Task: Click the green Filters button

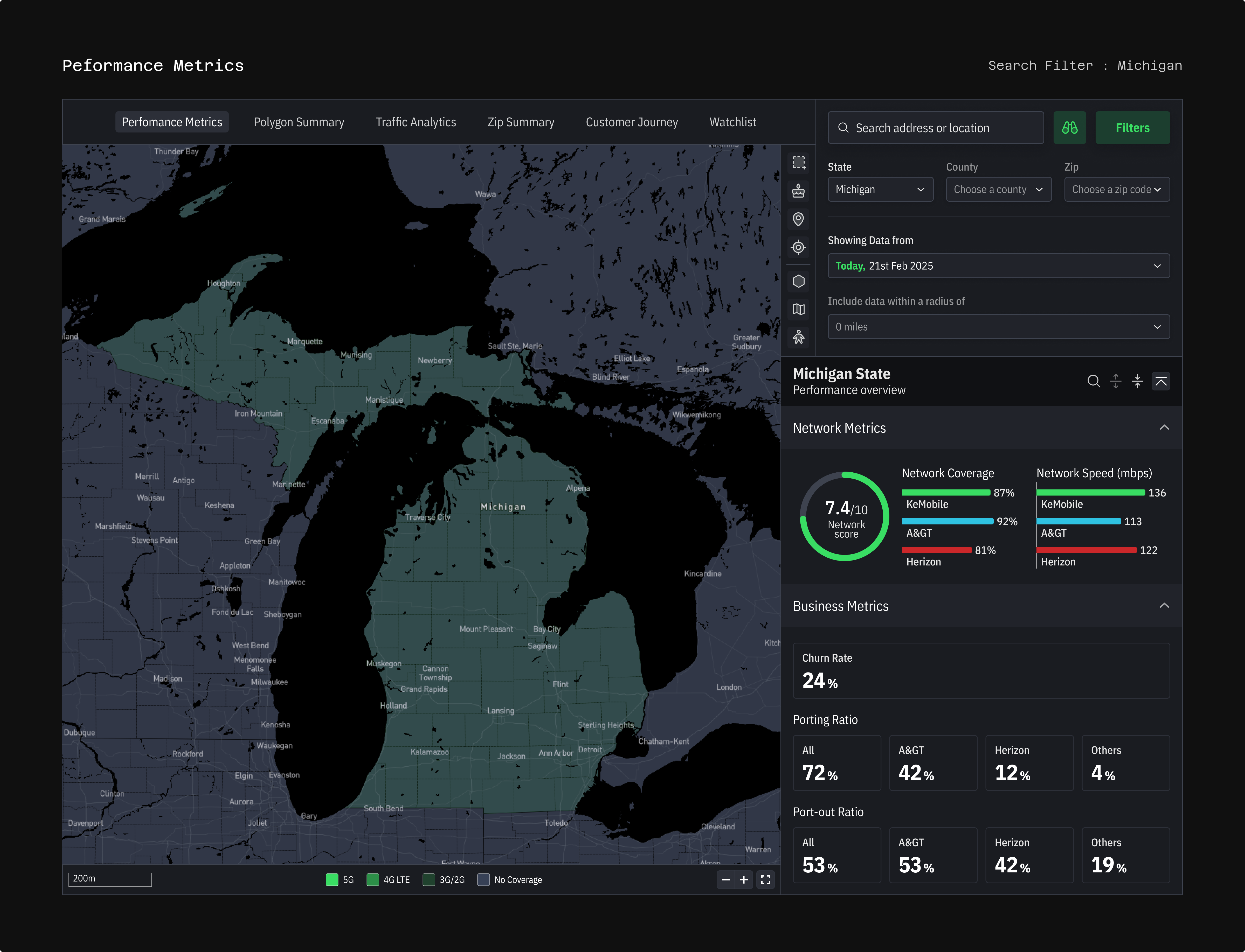Action: (x=1132, y=128)
